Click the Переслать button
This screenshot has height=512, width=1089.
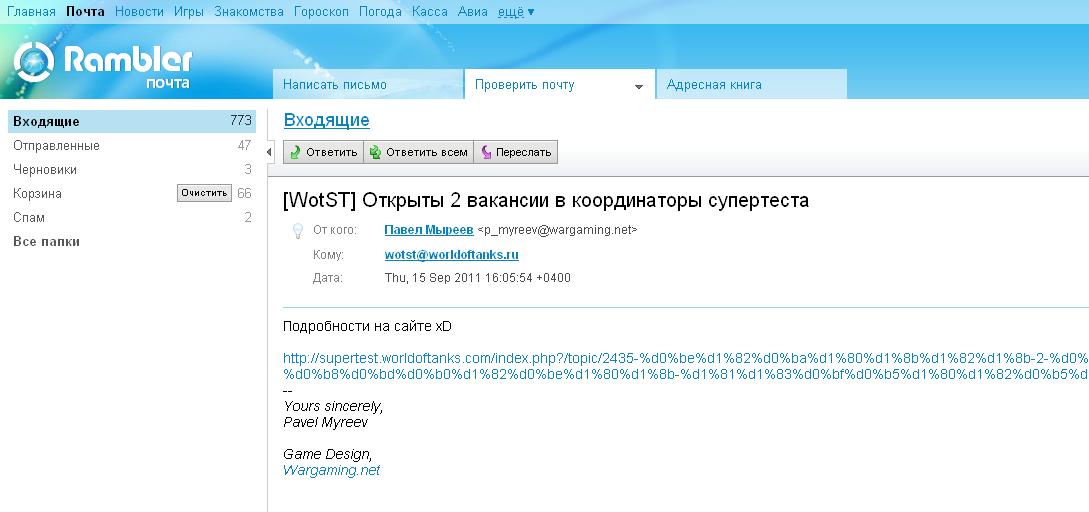click(x=515, y=152)
